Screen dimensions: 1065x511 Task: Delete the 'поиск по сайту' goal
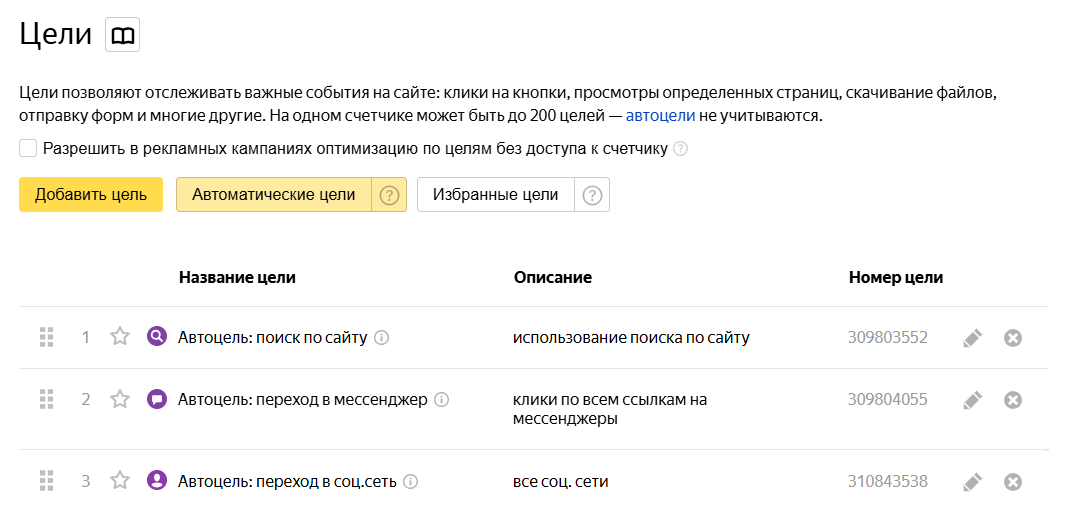(1012, 338)
